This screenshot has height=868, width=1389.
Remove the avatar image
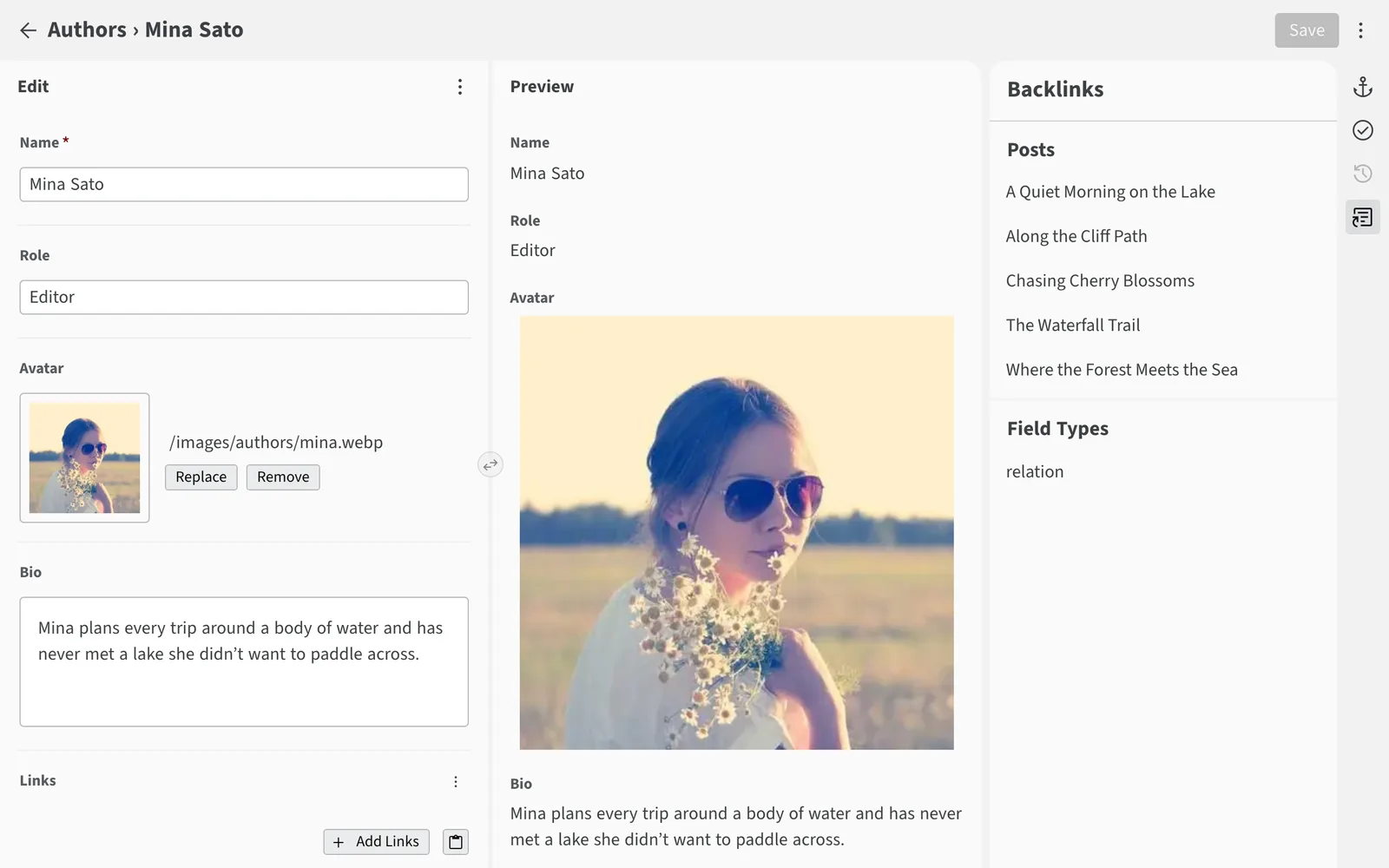click(283, 477)
